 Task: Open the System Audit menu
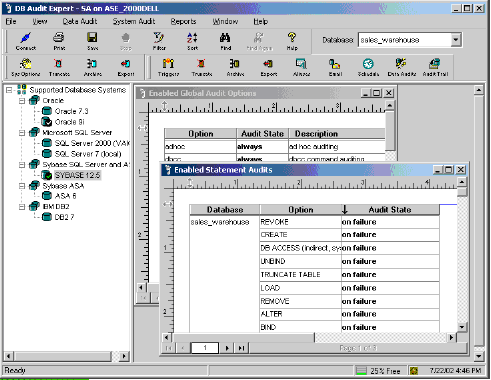[134, 22]
